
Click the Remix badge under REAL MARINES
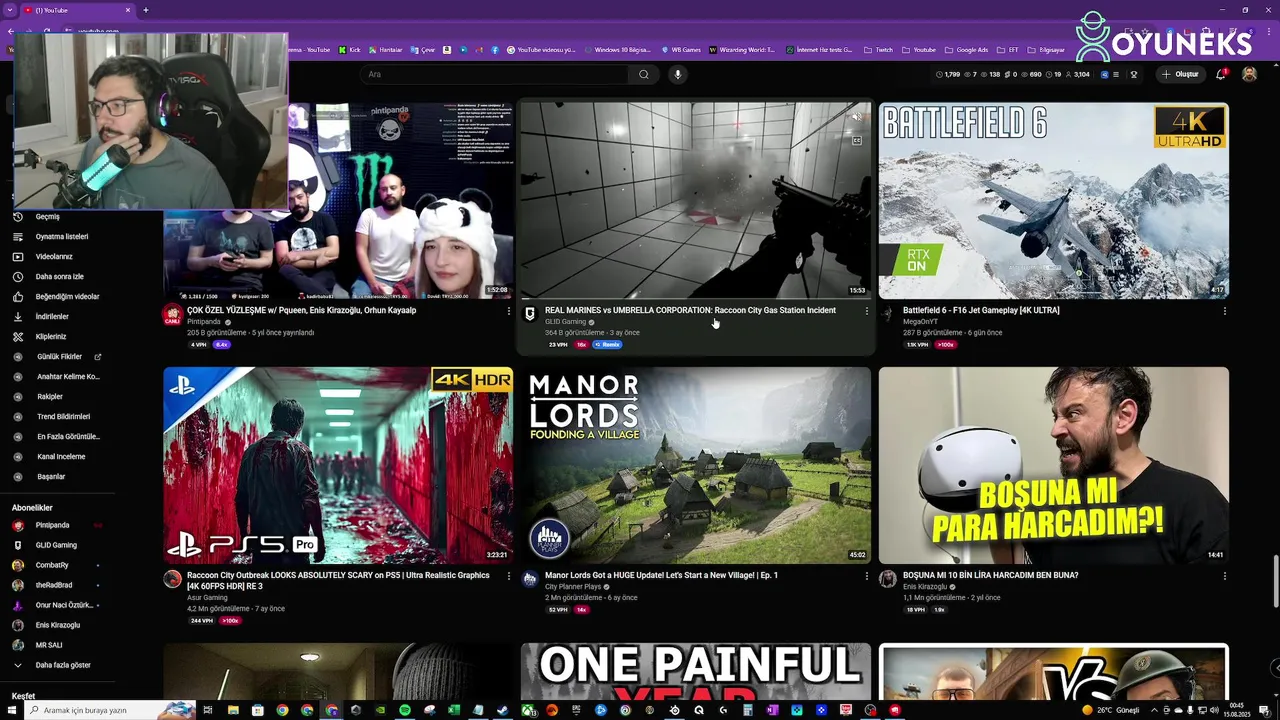click(x=607, y=344)
